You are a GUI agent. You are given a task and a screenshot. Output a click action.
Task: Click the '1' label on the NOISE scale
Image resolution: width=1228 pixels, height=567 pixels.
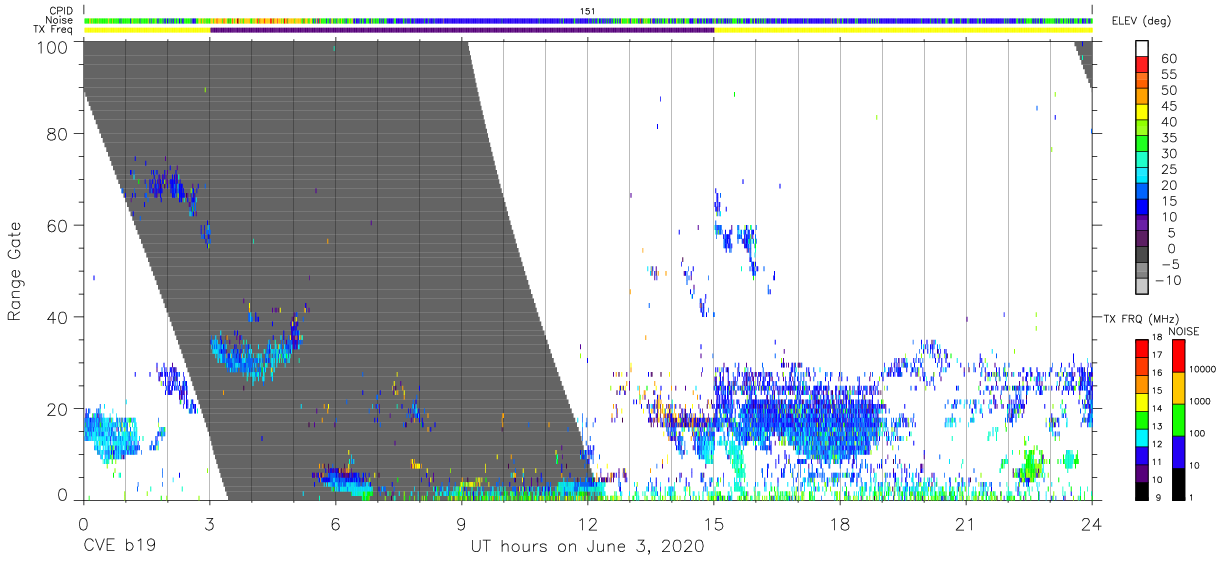coord(1193,497)
